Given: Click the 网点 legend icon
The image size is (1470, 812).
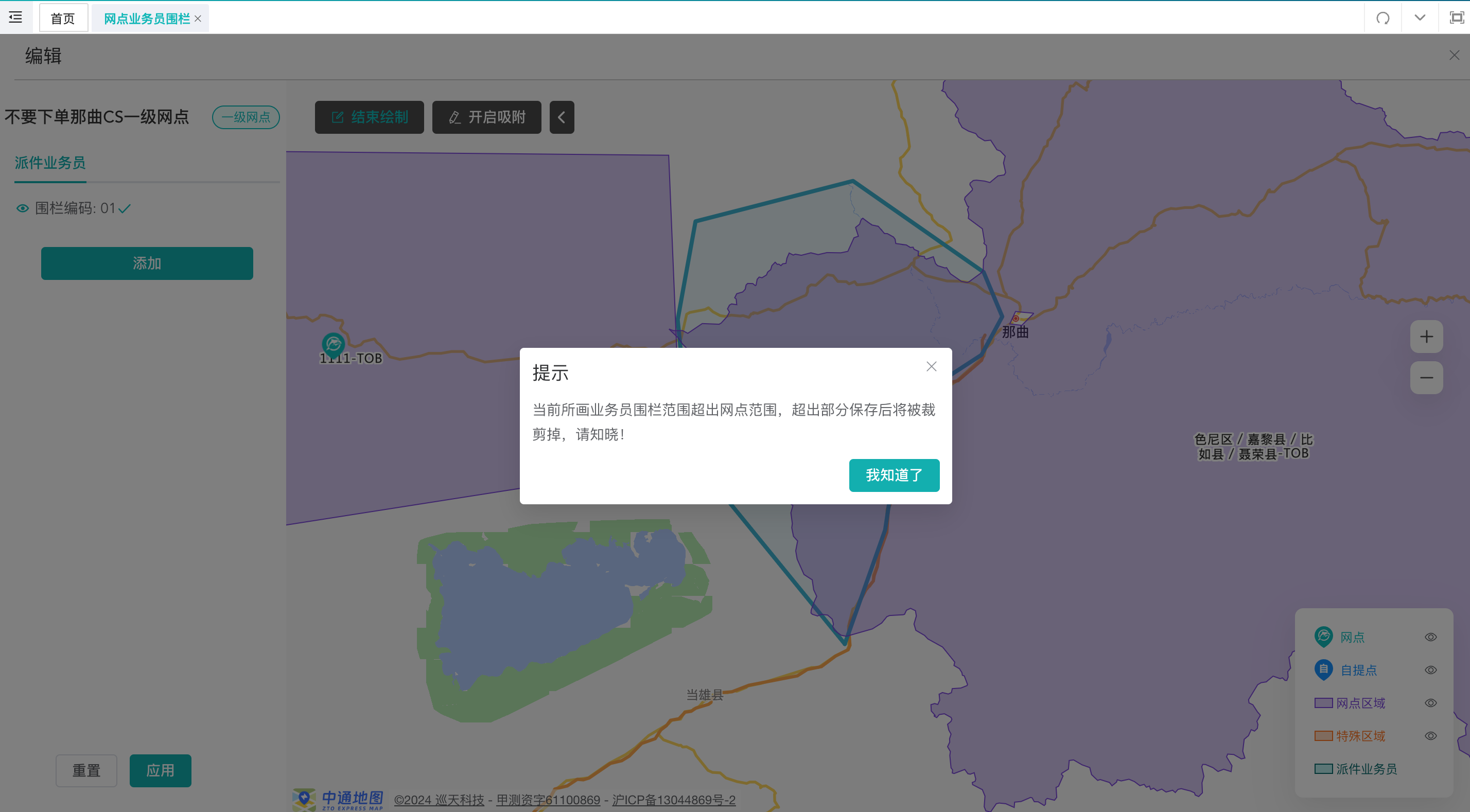Looking at the screenshot, I should point(1323,636).
